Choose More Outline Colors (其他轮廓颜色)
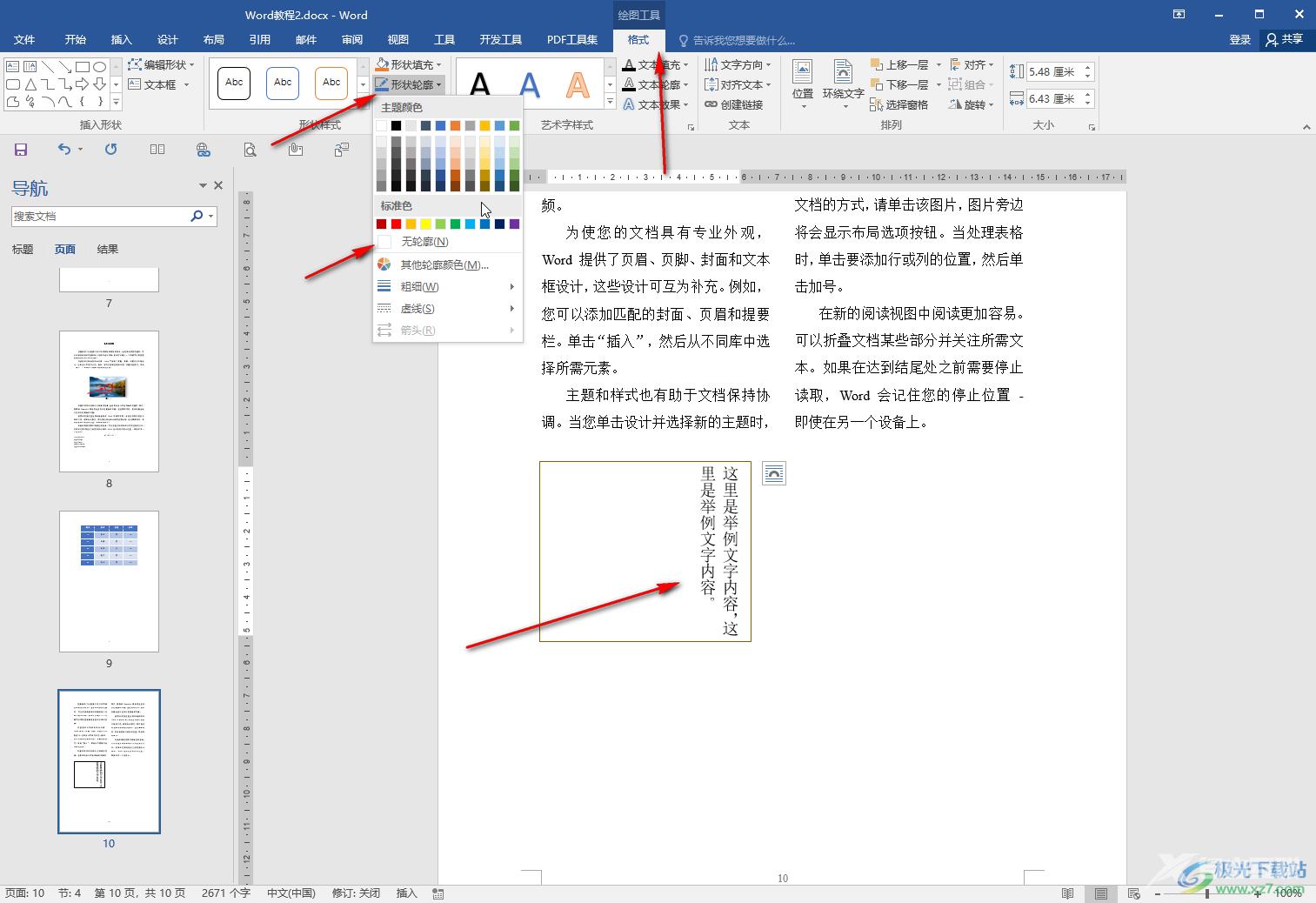 tap(447, 264)
